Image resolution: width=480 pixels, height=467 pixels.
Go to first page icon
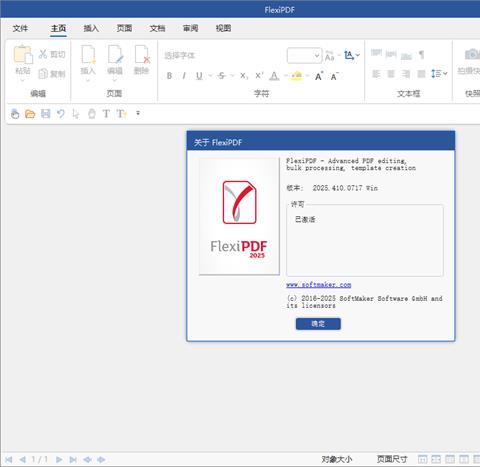(9, 460)
